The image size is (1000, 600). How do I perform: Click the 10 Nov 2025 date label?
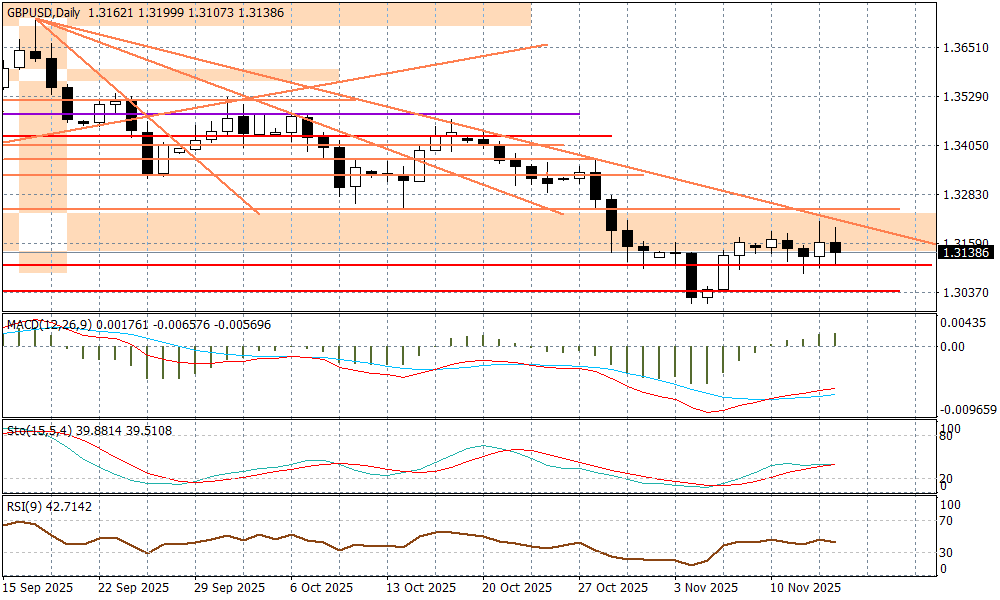pyautogui.click(x=803, y=587)
